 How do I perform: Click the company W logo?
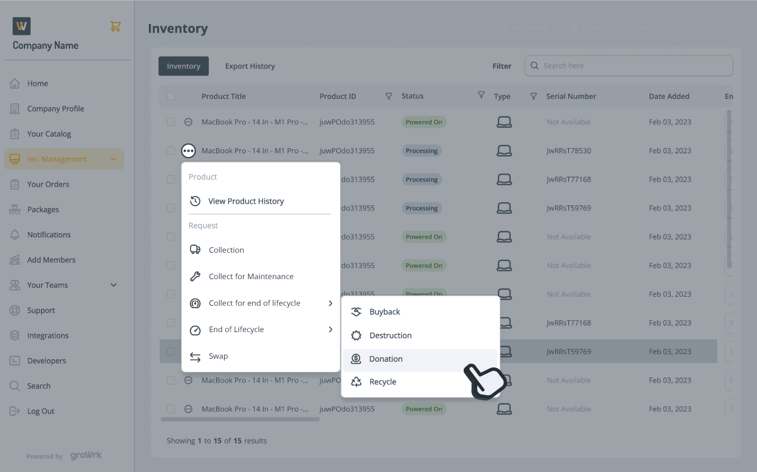pyautogui.click(x=21, y=26)
